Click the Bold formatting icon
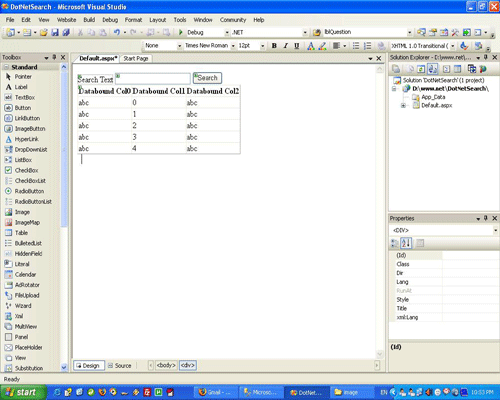The height and width of the screenshot is (400, 500). 274,46
